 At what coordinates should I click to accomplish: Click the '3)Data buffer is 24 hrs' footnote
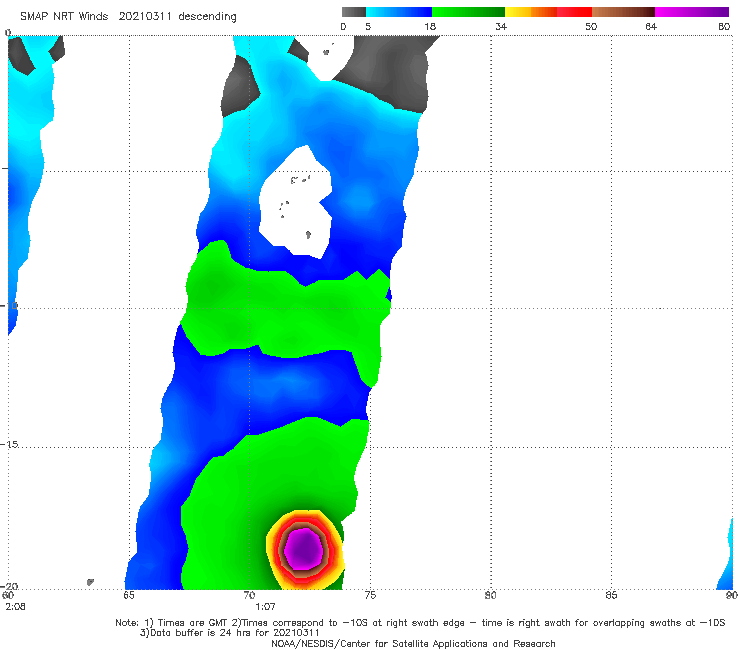(229, 633)
